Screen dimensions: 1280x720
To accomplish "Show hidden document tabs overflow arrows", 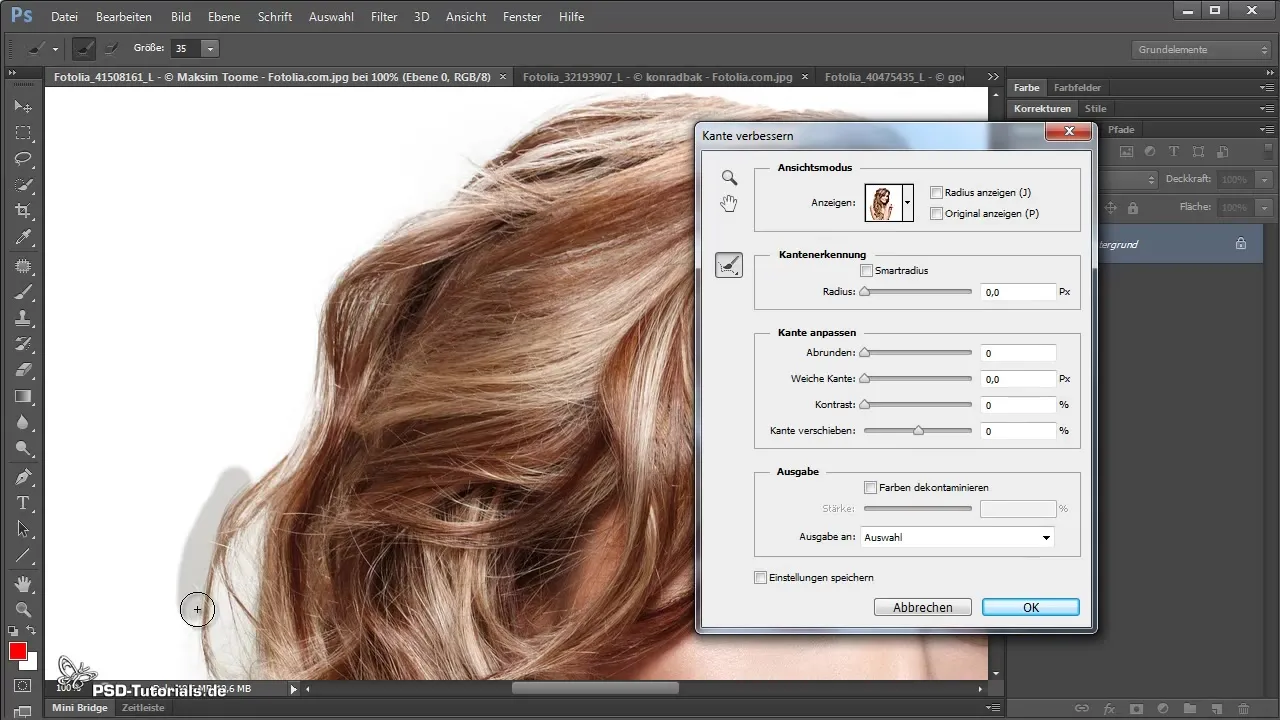I will pyautogui.click(x=993, y=76).
